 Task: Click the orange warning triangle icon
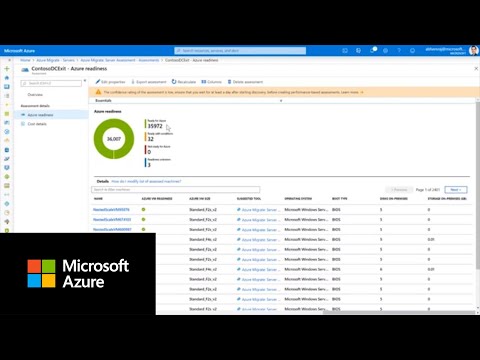[x=98, y=92]
